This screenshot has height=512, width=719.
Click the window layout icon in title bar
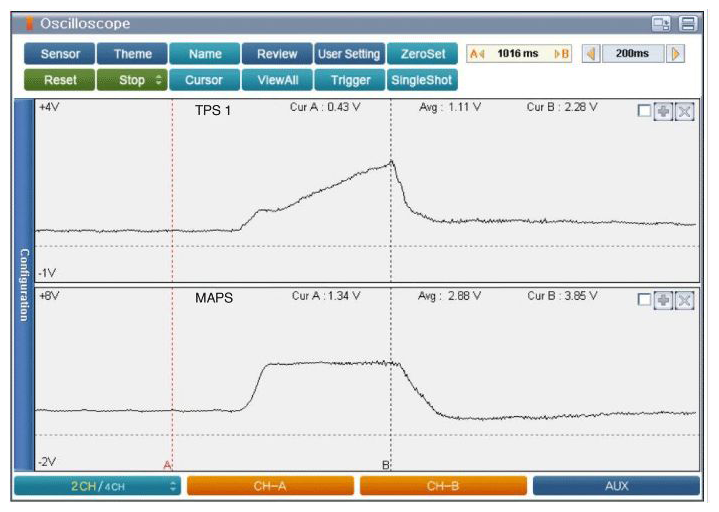pos(660,23)
